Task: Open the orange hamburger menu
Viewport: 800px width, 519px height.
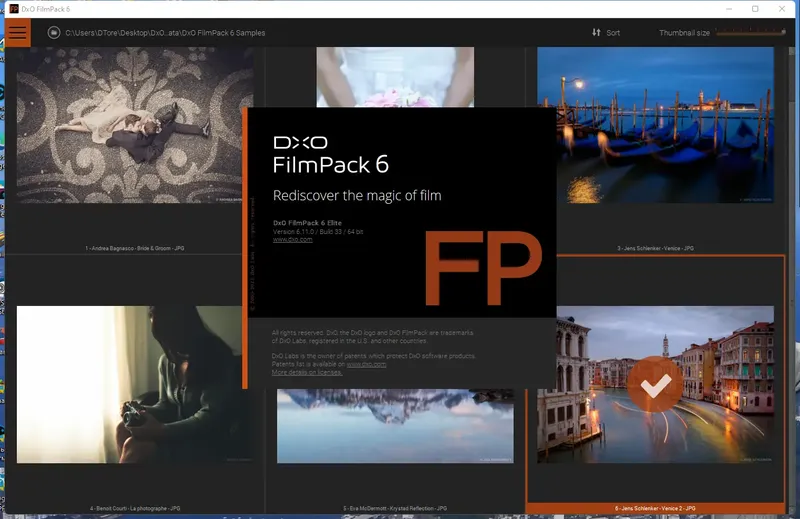Action: 17,33
